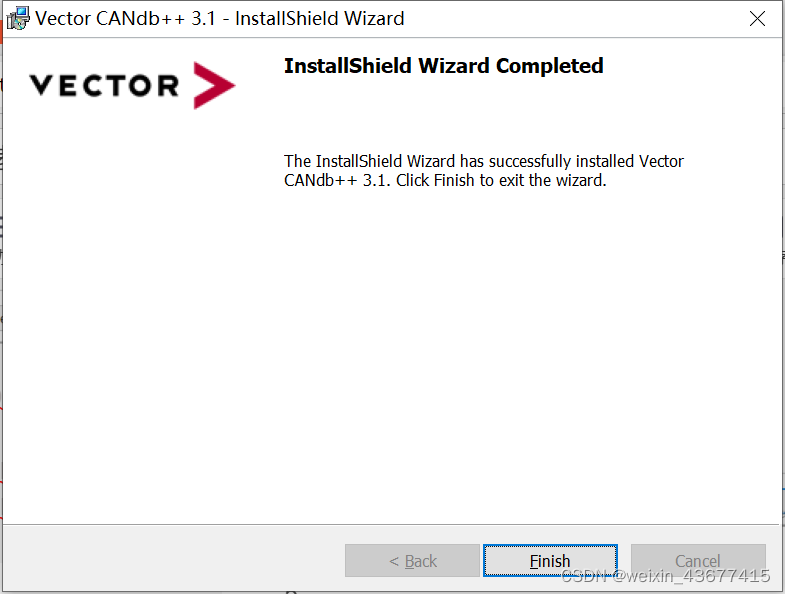Click the greyed-out Back button
Viewport: 785px width, 594px height.
point(412,560)
